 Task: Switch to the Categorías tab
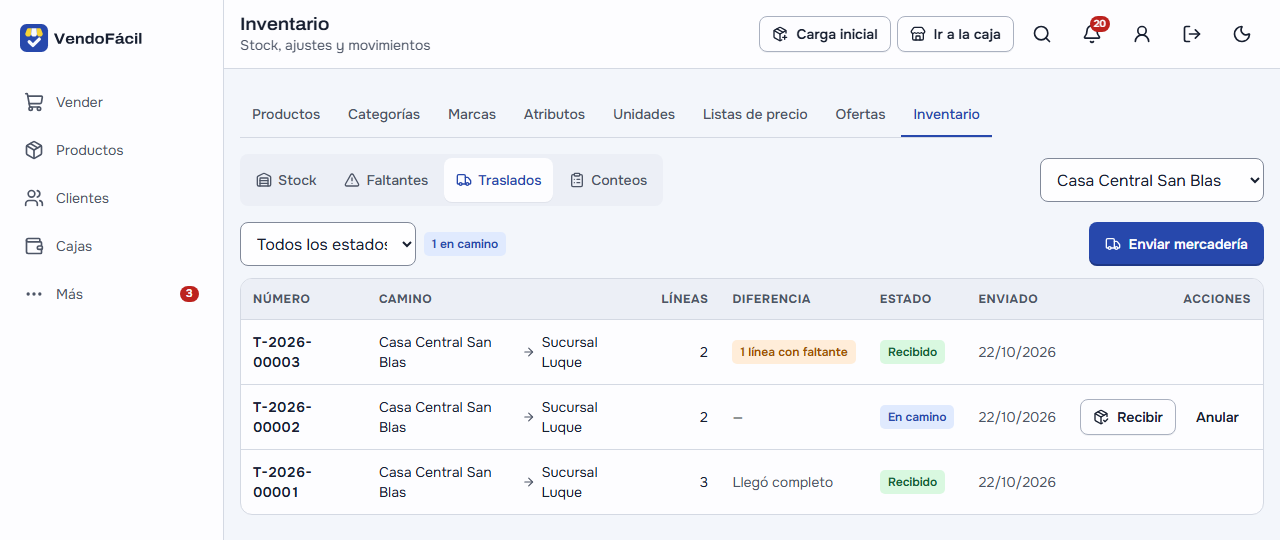click(x=384, y=114)
